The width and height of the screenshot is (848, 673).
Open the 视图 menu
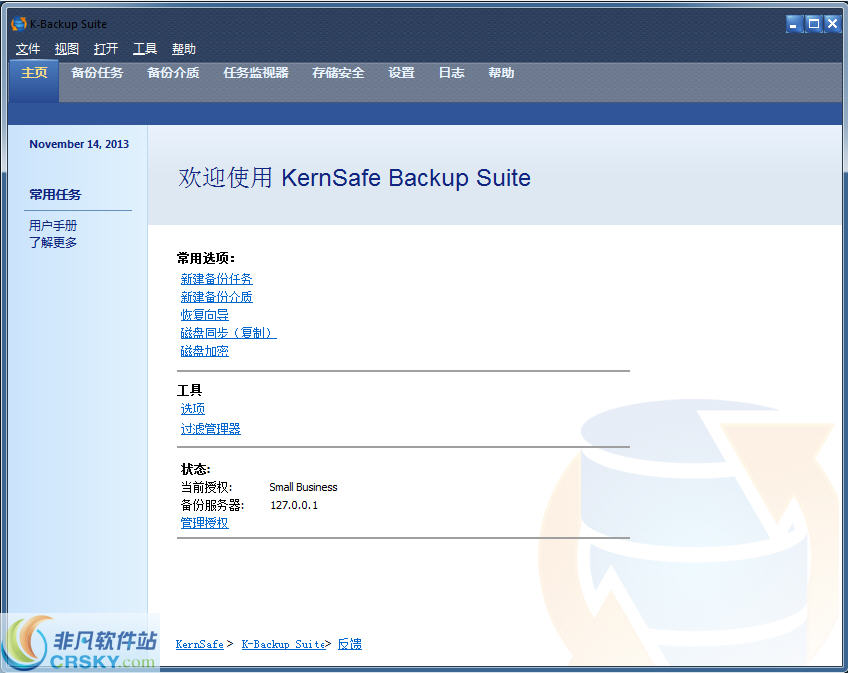pyautogui.click(x=67, y=49)
